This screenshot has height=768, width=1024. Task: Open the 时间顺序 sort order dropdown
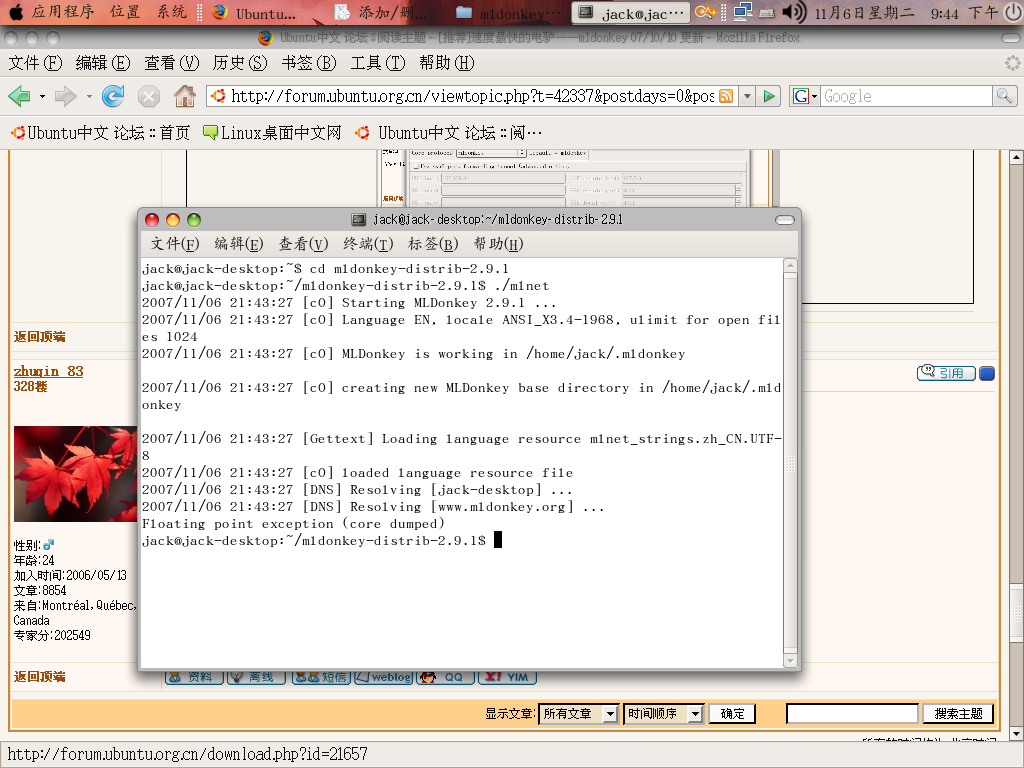click(664, 714)
